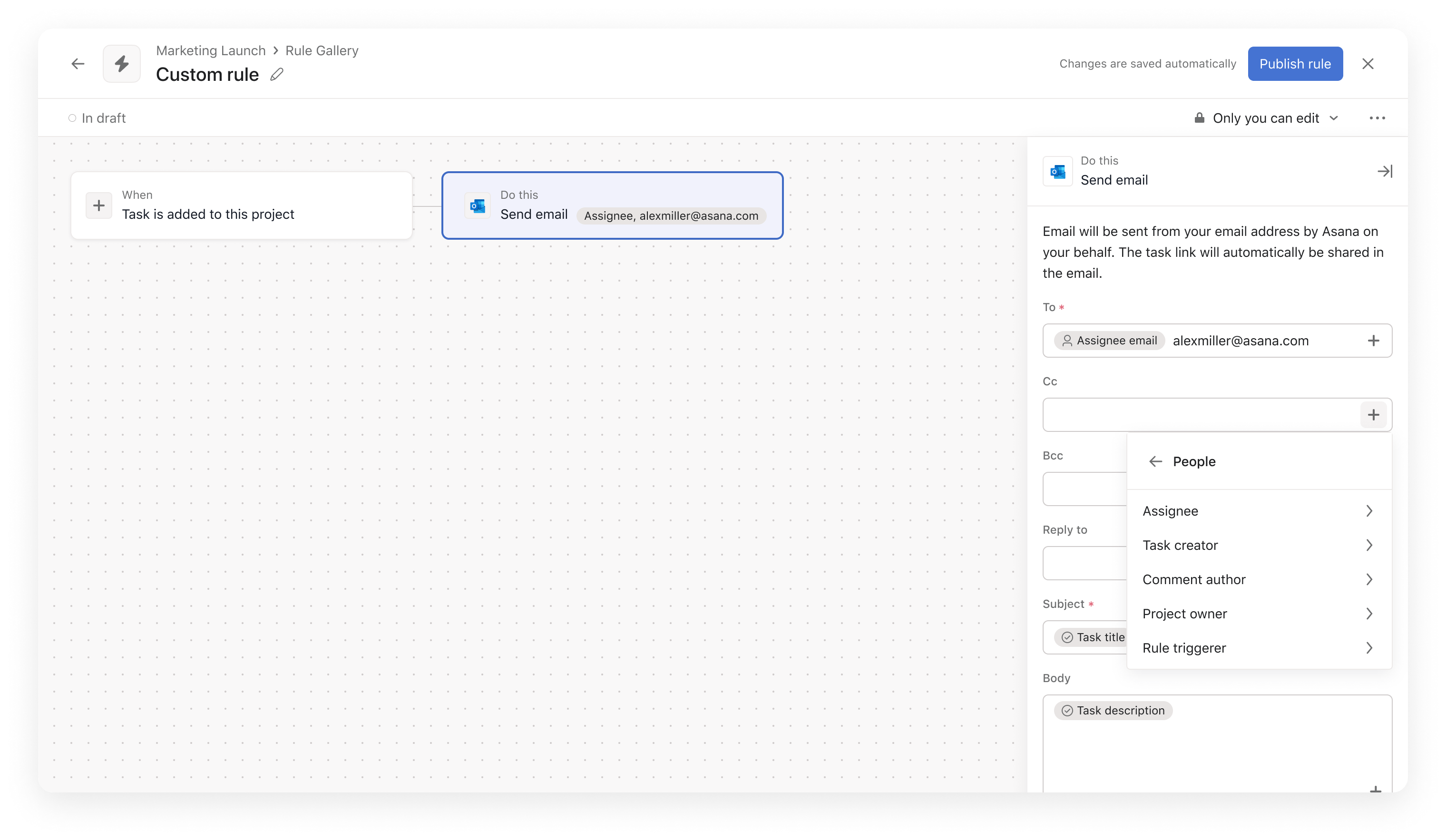Click the task description icon in Body

[x=1067, y=710]
